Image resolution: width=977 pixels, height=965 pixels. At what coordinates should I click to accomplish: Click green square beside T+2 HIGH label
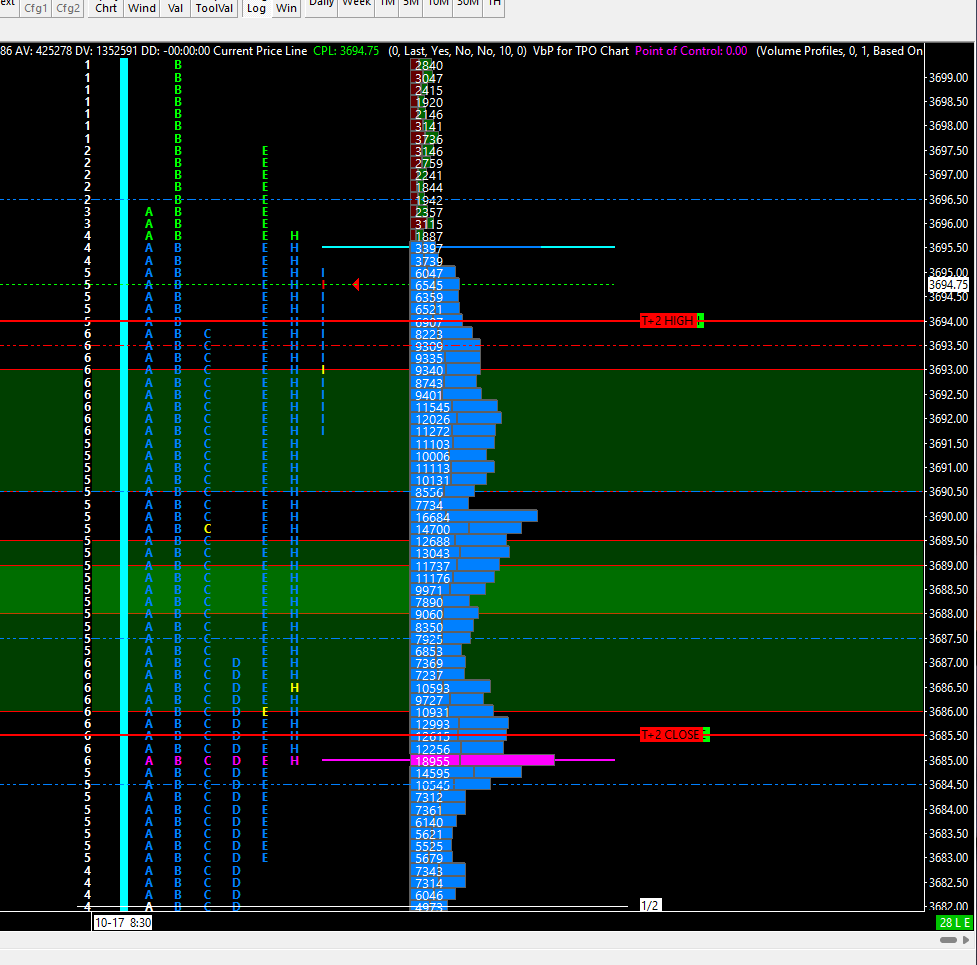click(700, 321)
